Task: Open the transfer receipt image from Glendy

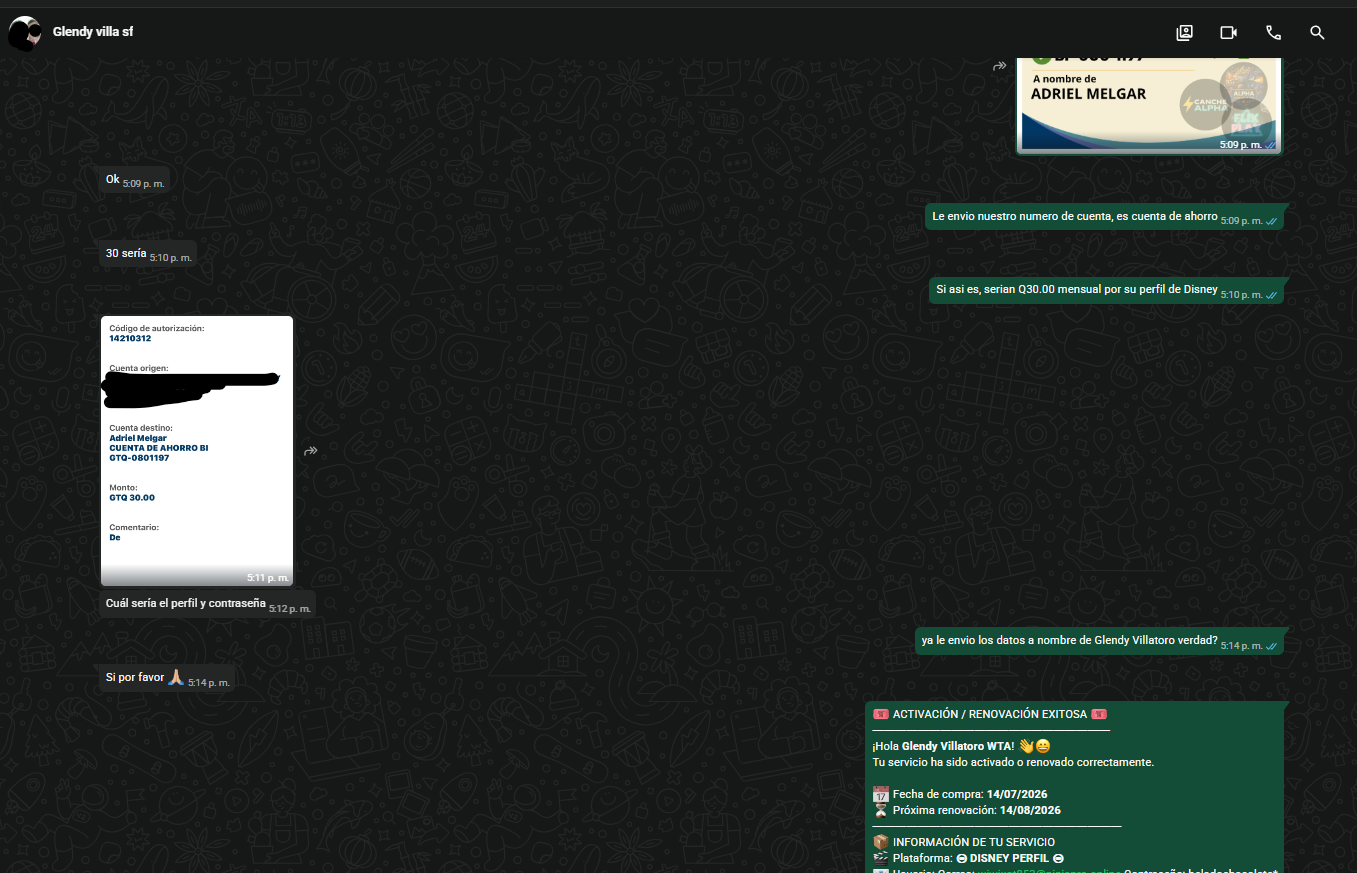Action: pyautogui.click(x=197, y=451)
